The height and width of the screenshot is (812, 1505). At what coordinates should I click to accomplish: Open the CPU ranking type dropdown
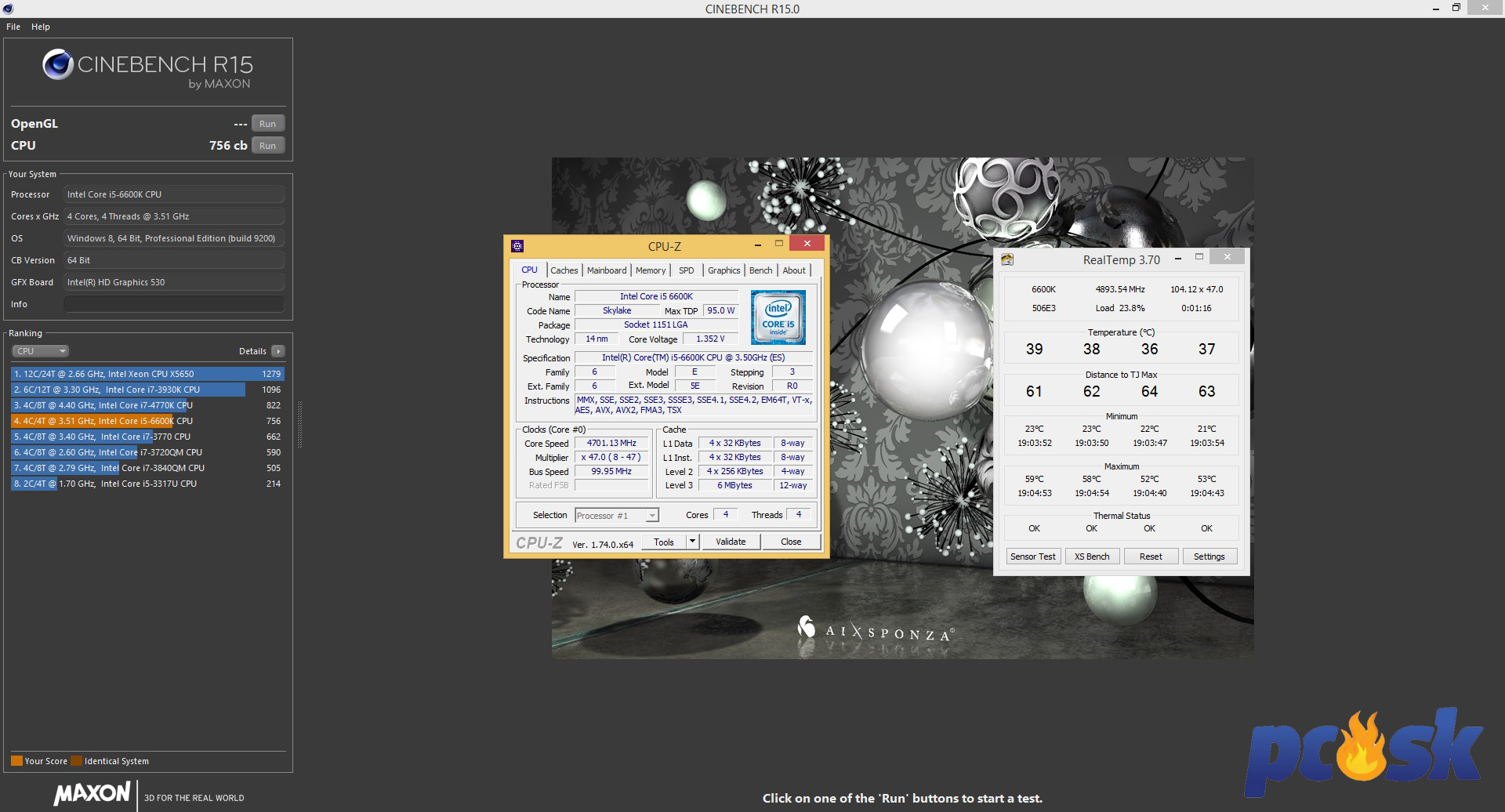pos(41,351)
